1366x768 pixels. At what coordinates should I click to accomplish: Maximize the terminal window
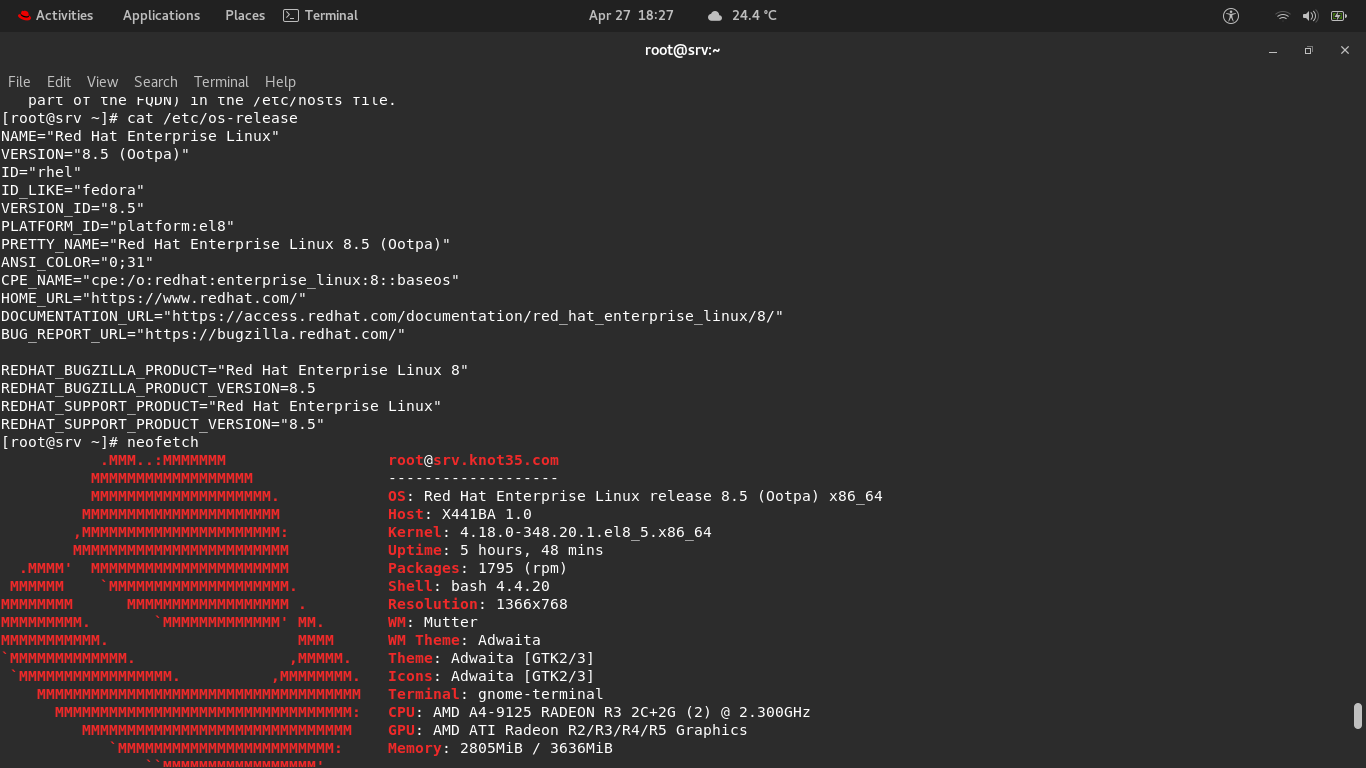pos(1308,50)
